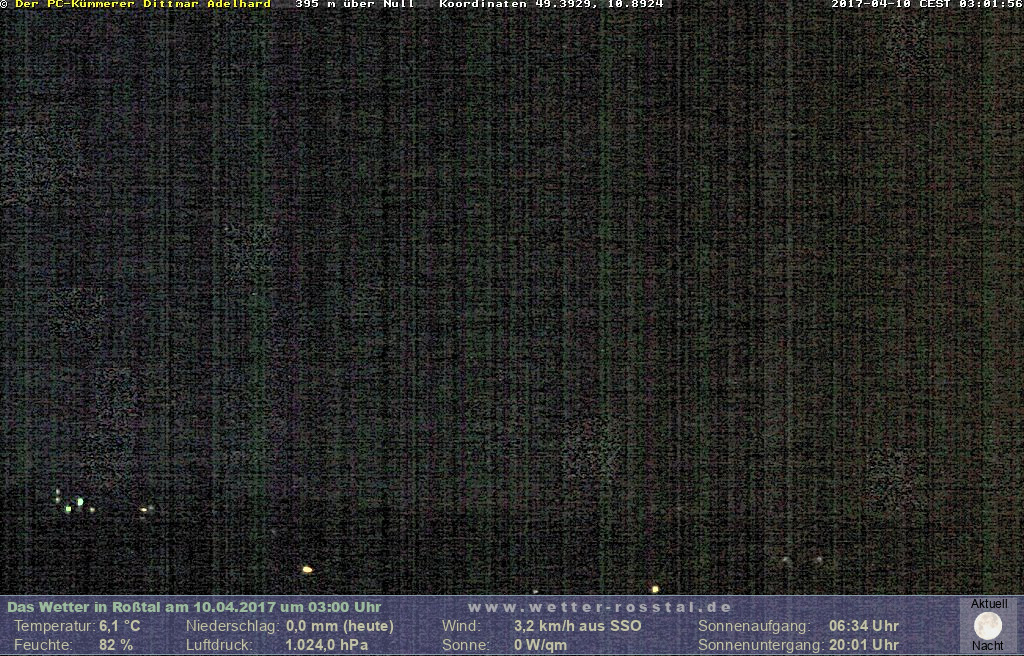This screenshot has height=656, width=1024.
Task: Click the sunrise time 06:34 Uhr
Action: coord(863,626)
